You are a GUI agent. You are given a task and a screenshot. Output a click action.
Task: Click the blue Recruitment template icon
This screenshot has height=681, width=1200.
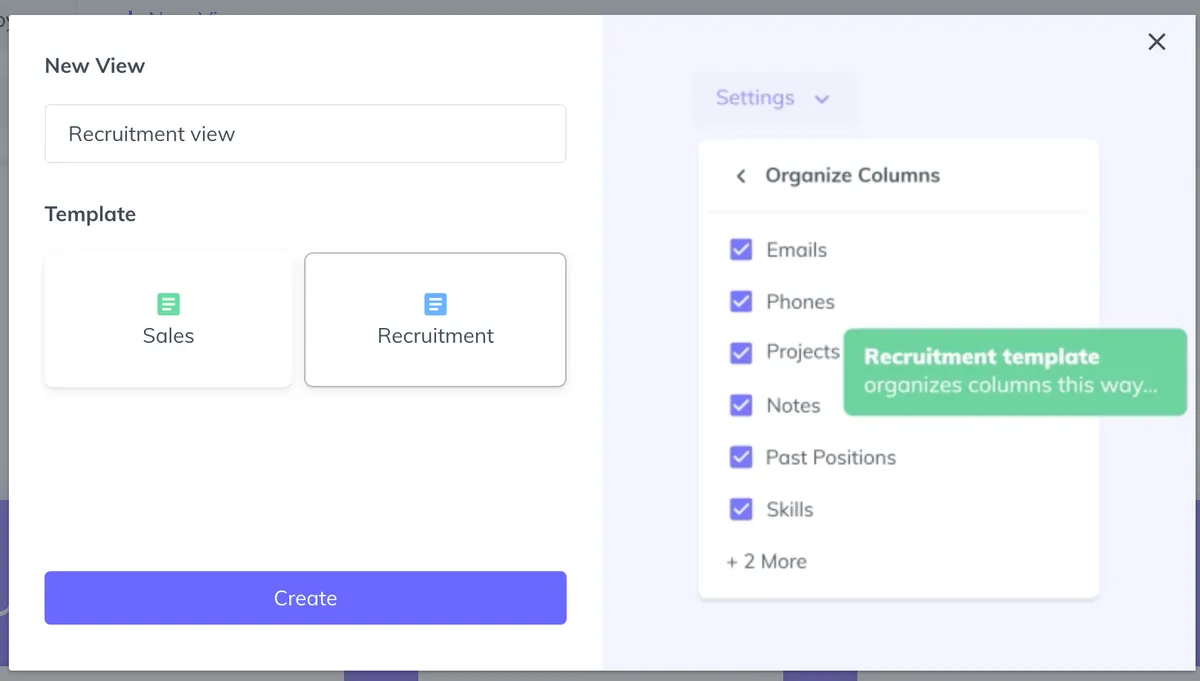tap(435, 304)
